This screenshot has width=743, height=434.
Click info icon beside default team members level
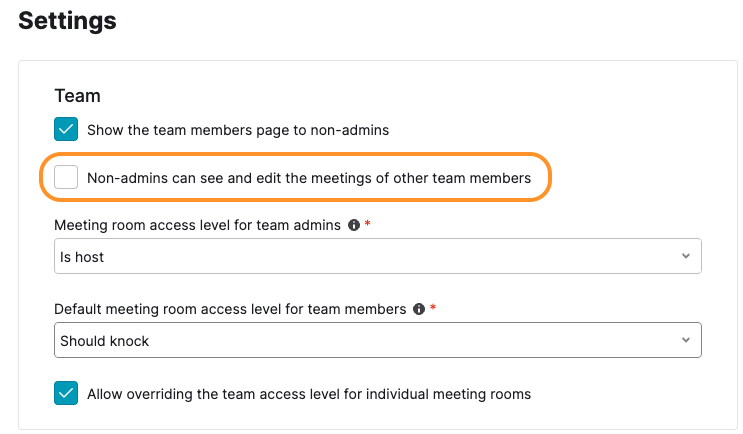point(418,310)
